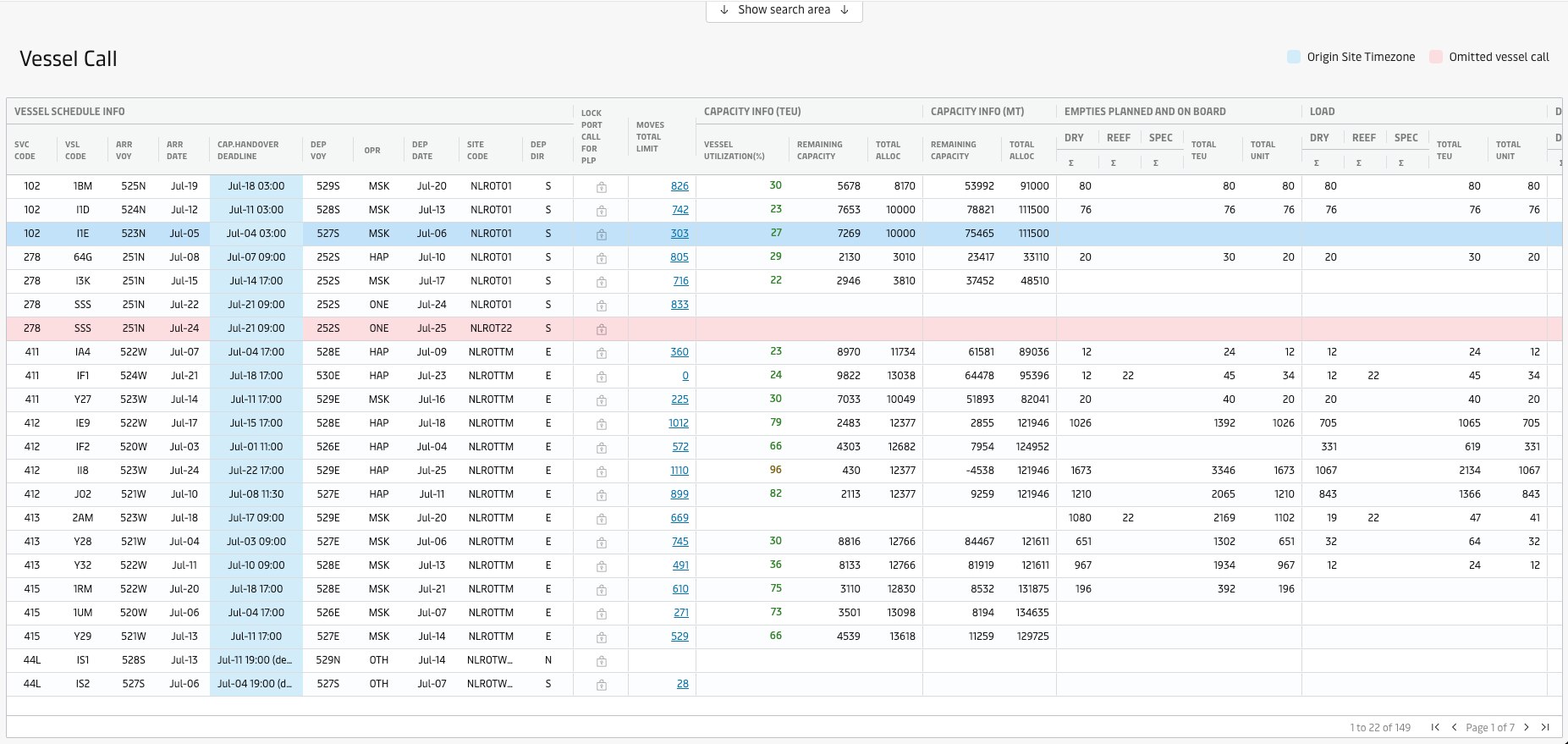Toggle port call lock for vessel II8

point(601,471)
